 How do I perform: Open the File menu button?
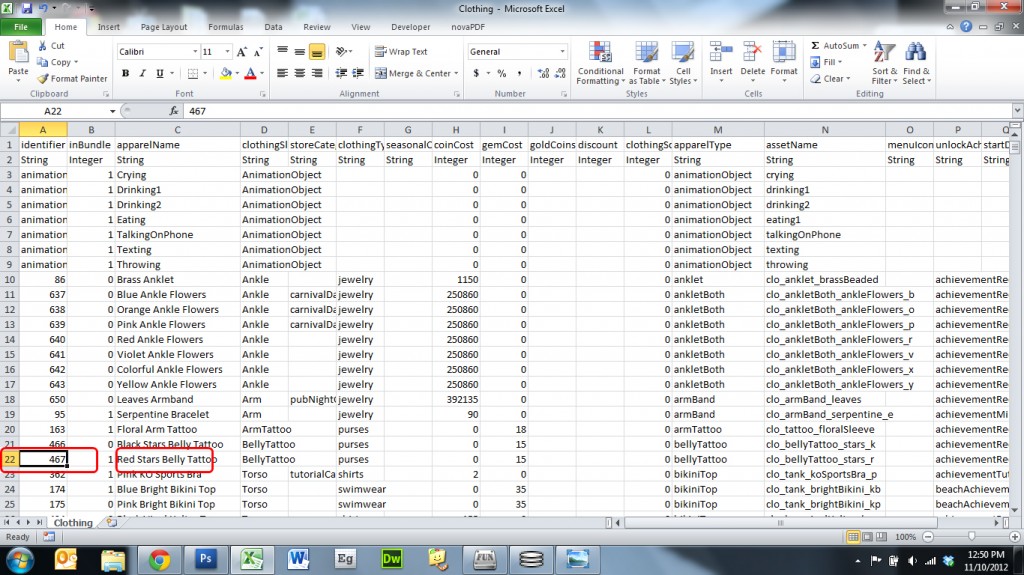pos(20,27)
